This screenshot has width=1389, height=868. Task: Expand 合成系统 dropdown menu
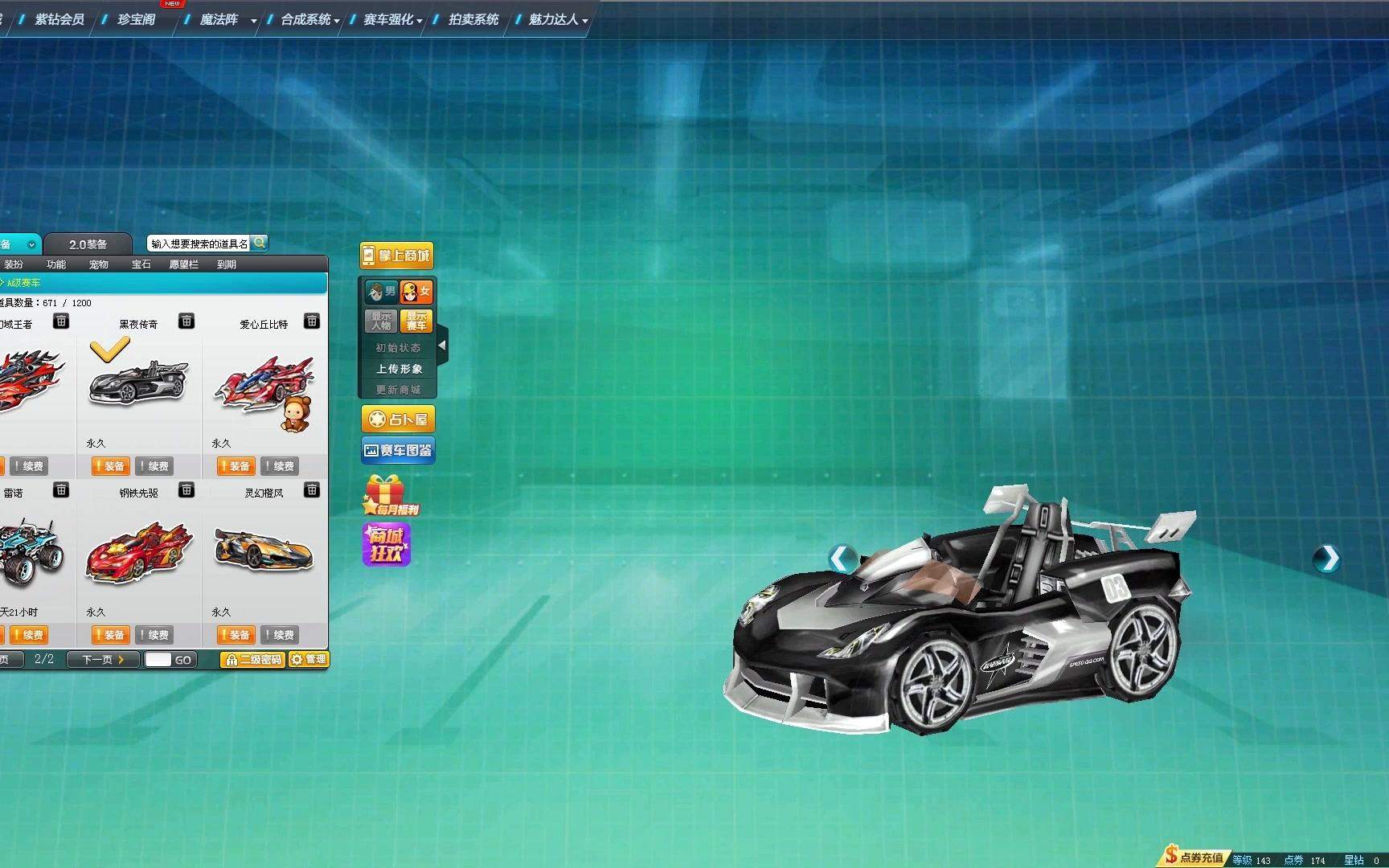337,21
